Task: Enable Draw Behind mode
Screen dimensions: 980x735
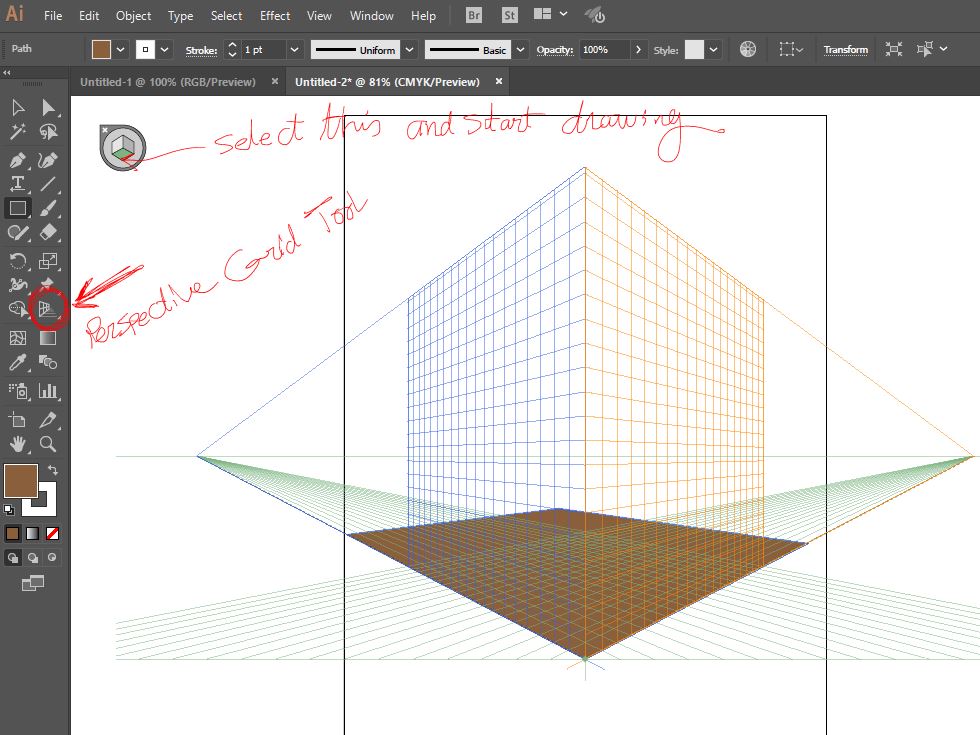Action: click(x=33, y=557)
